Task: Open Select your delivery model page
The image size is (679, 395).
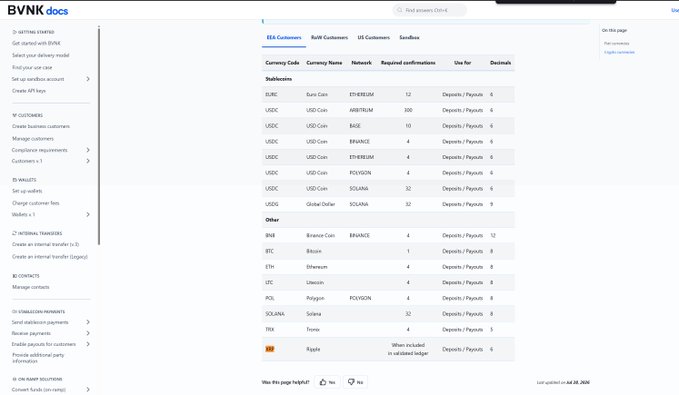Action: point(41,55)
